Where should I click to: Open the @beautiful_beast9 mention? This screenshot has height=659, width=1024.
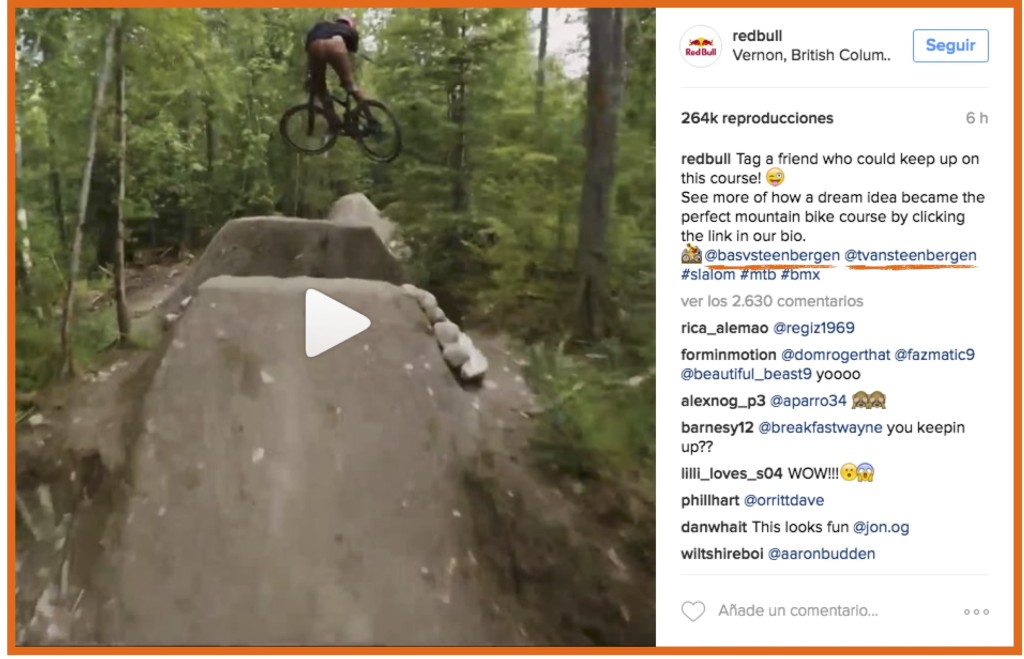click(x=746, y=374)
